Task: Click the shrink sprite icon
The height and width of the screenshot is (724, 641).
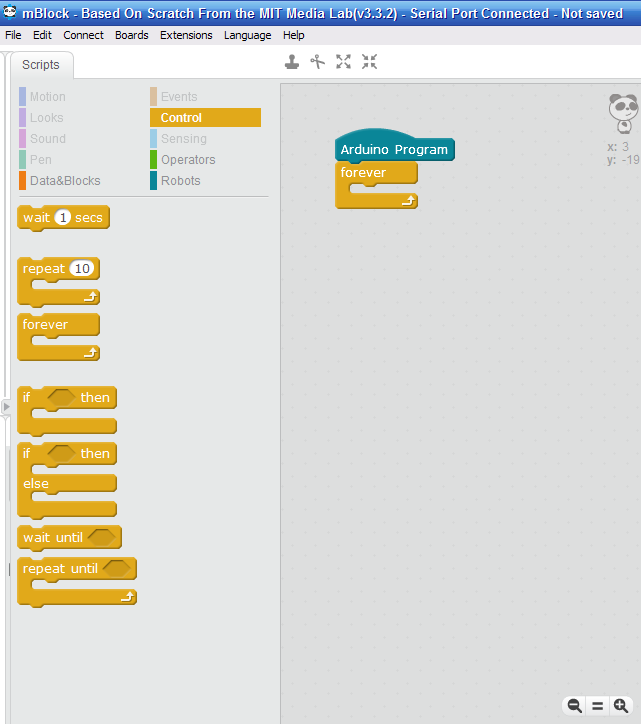Action: (x=369, y=61)
